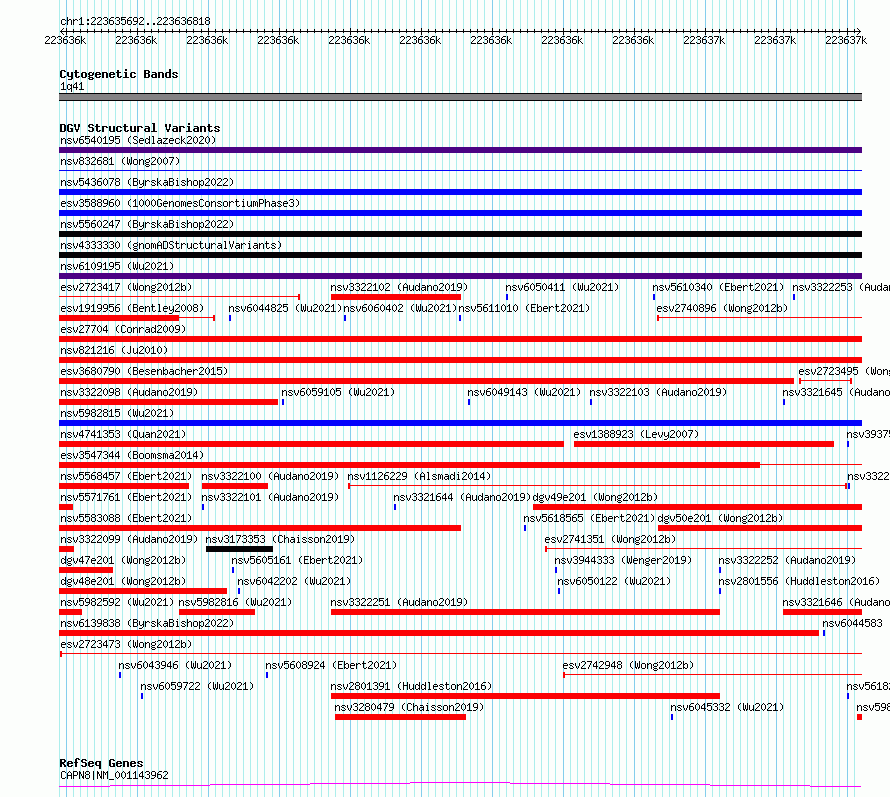The height and width of the screenshot is (797, 890).
Task: Click esv3547344 (Boomsma2014) label
Action: [132, 455]
